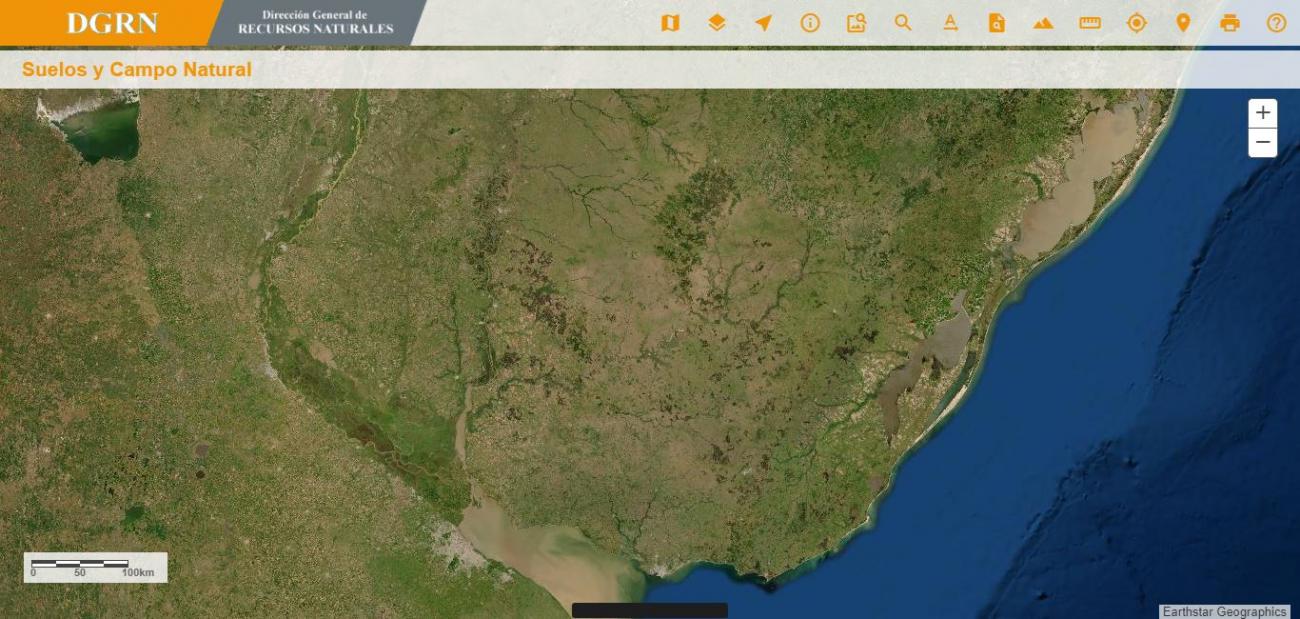Open the image capture tool
Screen dimensions: 1300x619
coord(855,22)
